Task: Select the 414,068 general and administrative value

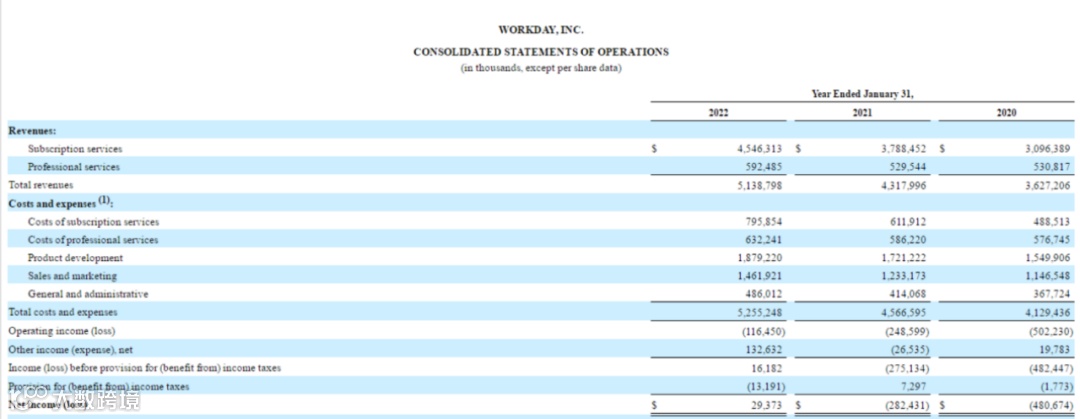Action: (909, 294)
